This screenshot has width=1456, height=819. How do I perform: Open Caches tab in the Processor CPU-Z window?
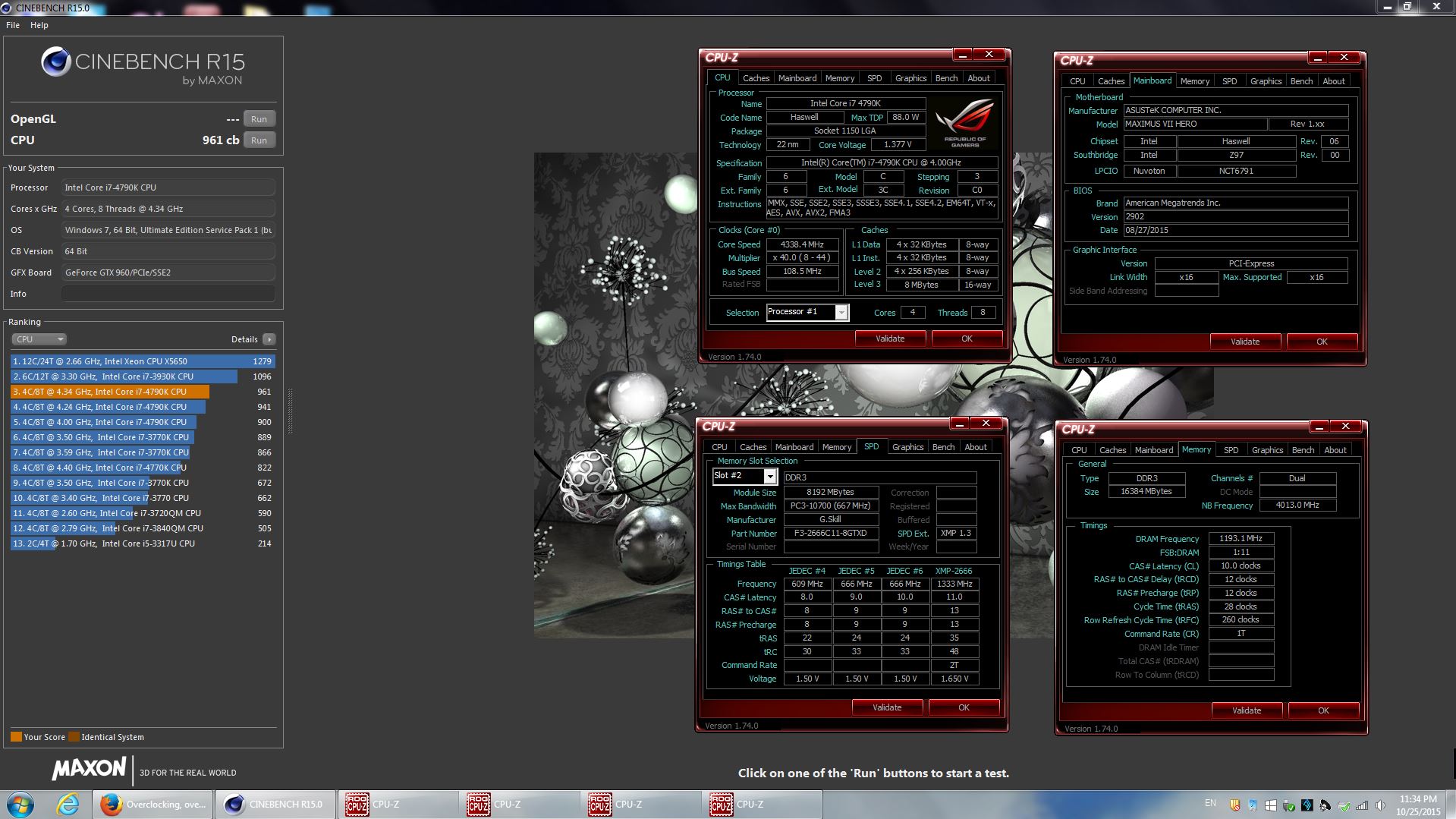756,78
